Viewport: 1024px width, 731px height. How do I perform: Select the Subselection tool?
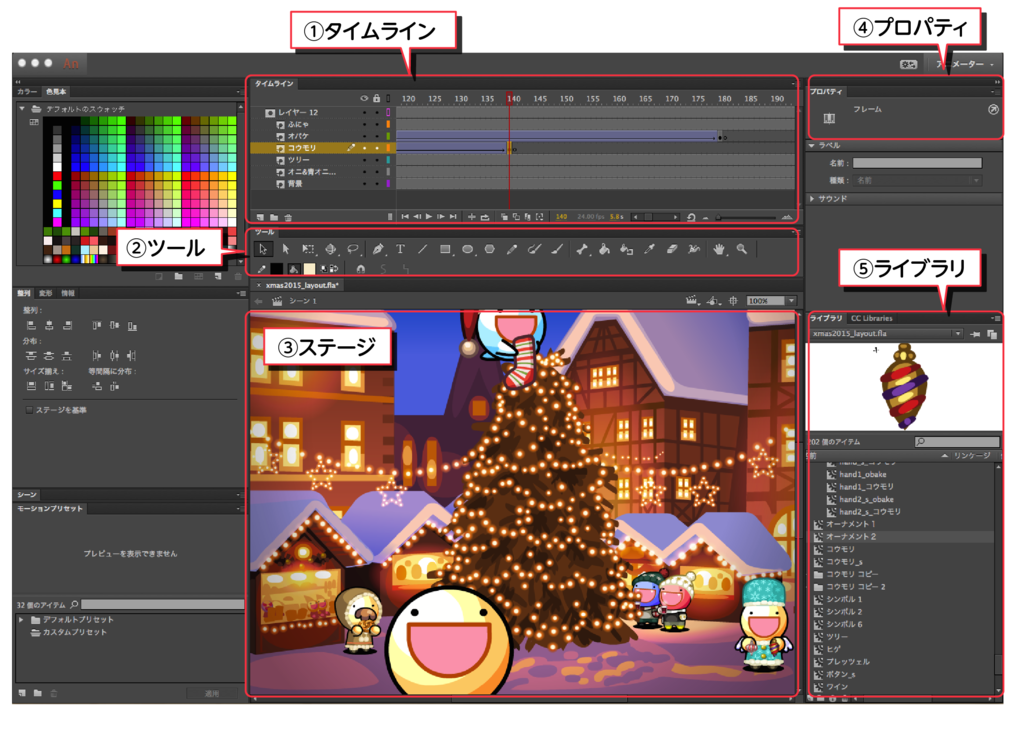coord(285,249)
